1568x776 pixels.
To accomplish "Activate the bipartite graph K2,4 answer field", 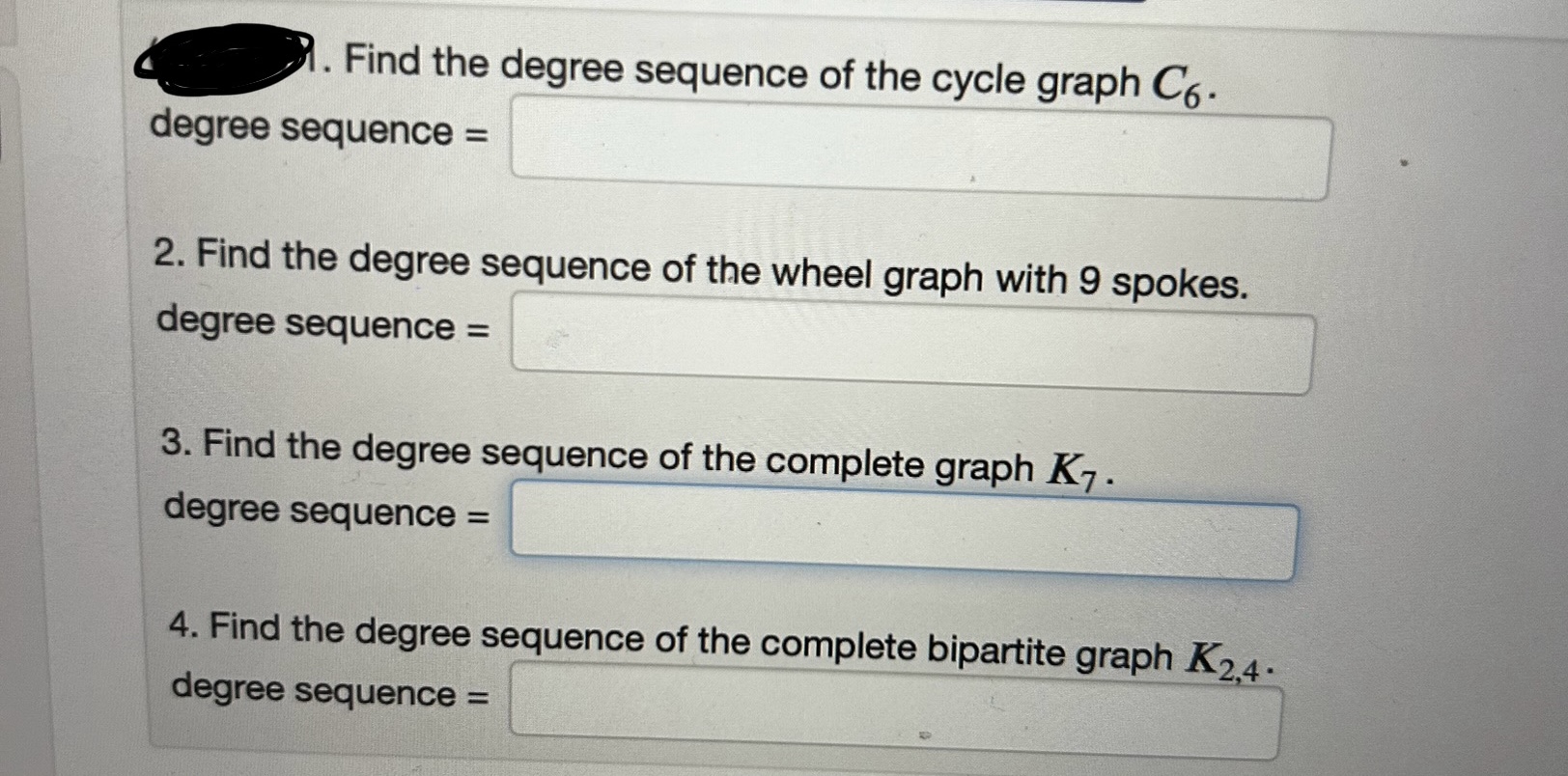I will (x=897, y=709).
